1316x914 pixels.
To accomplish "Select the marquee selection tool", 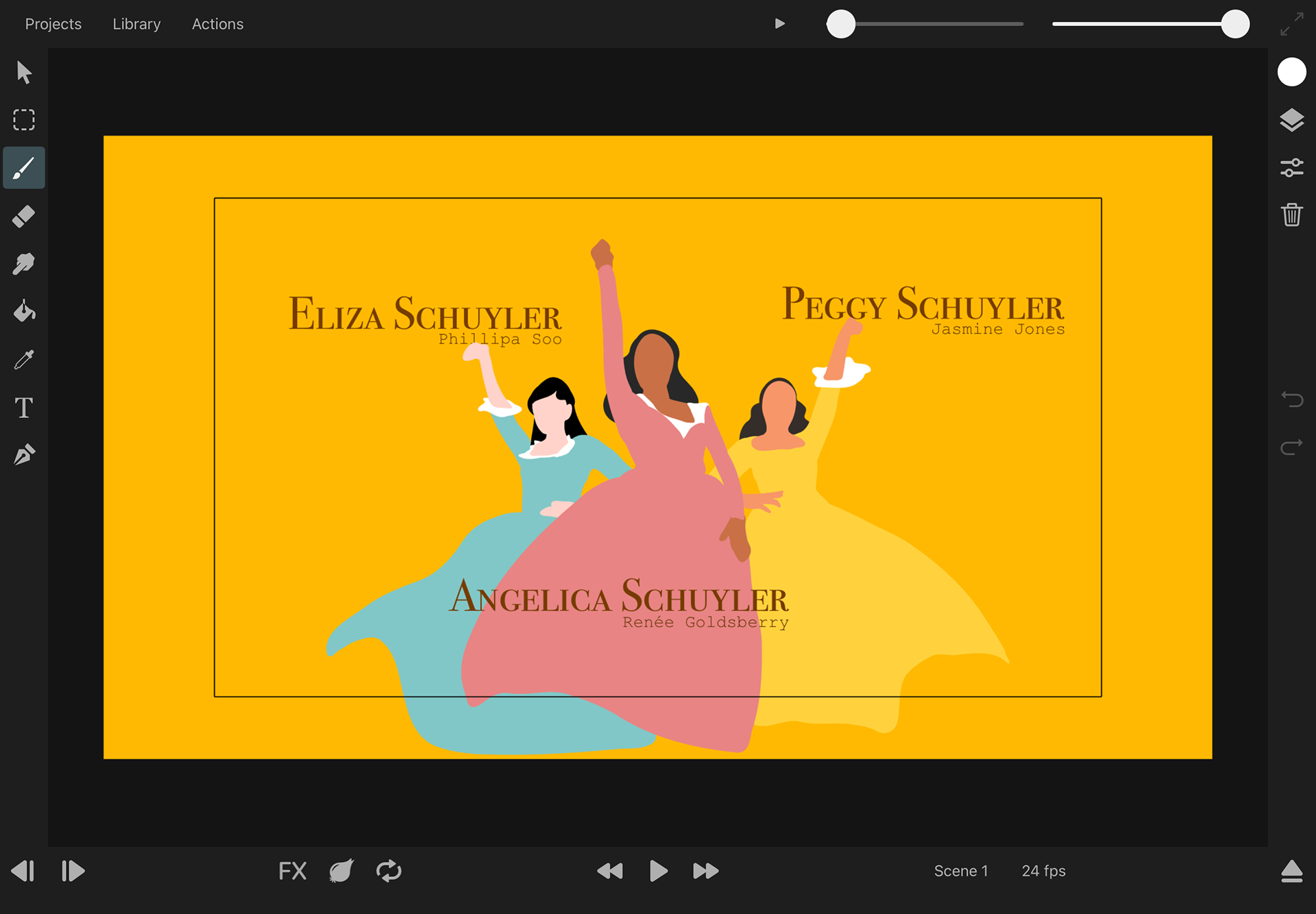I will coord(24,120).
